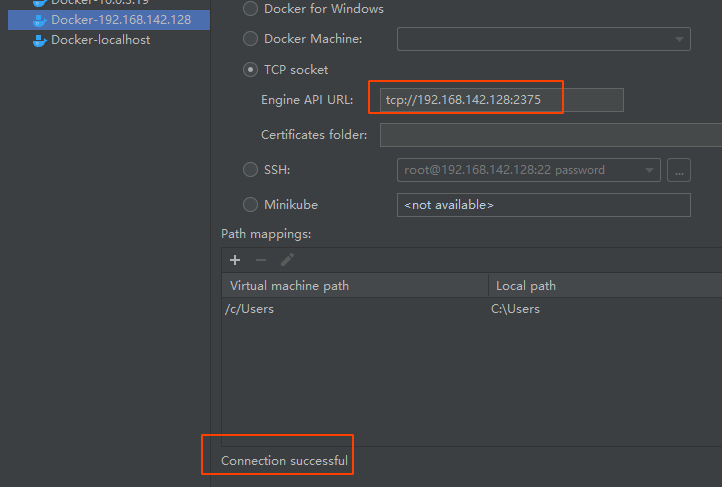Click into the Certificates folder field
Image resolution: width=722 pixels, height=487 pixels.
click(551, 135)
